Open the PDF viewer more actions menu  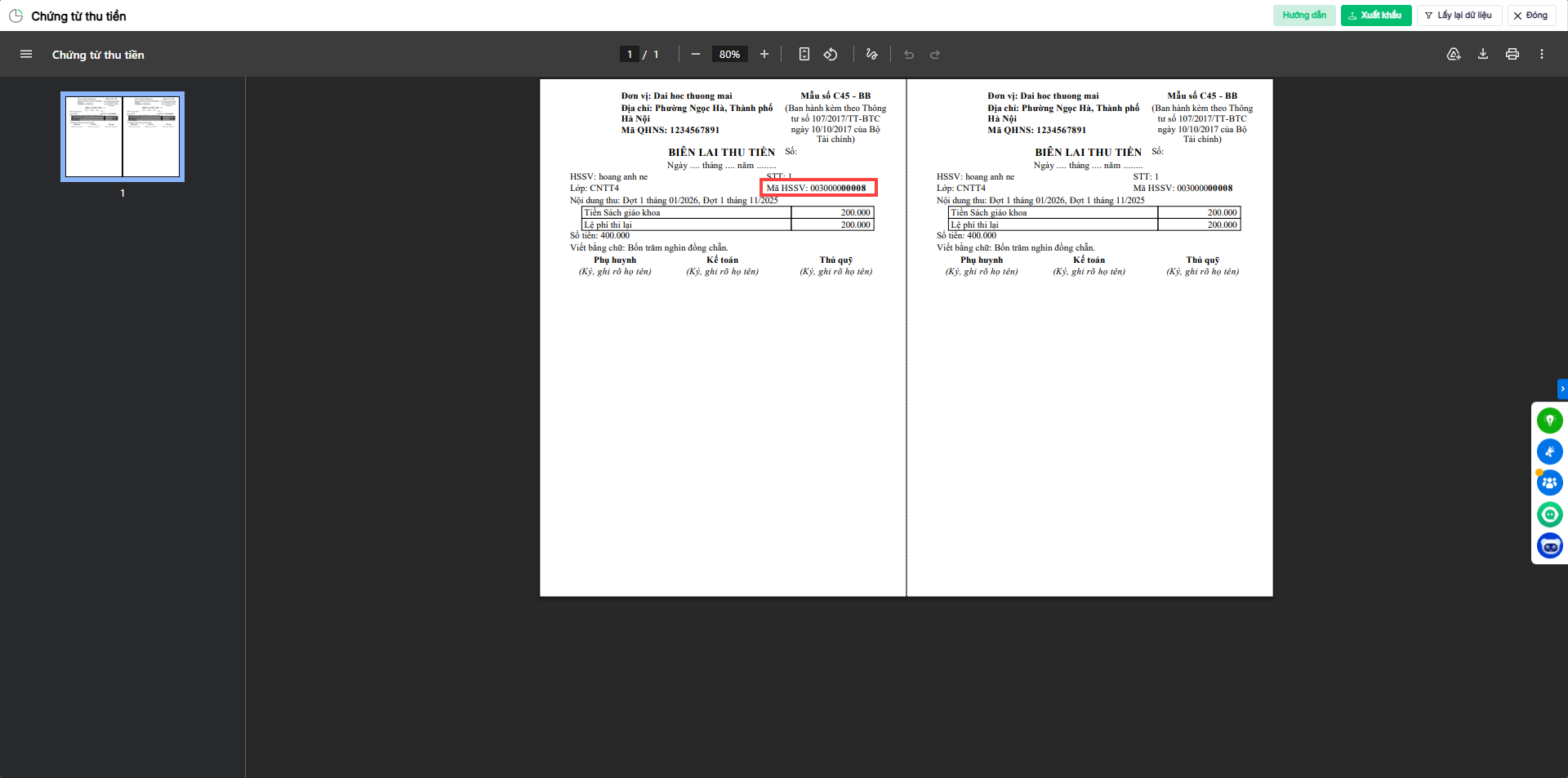point(1542,55)
